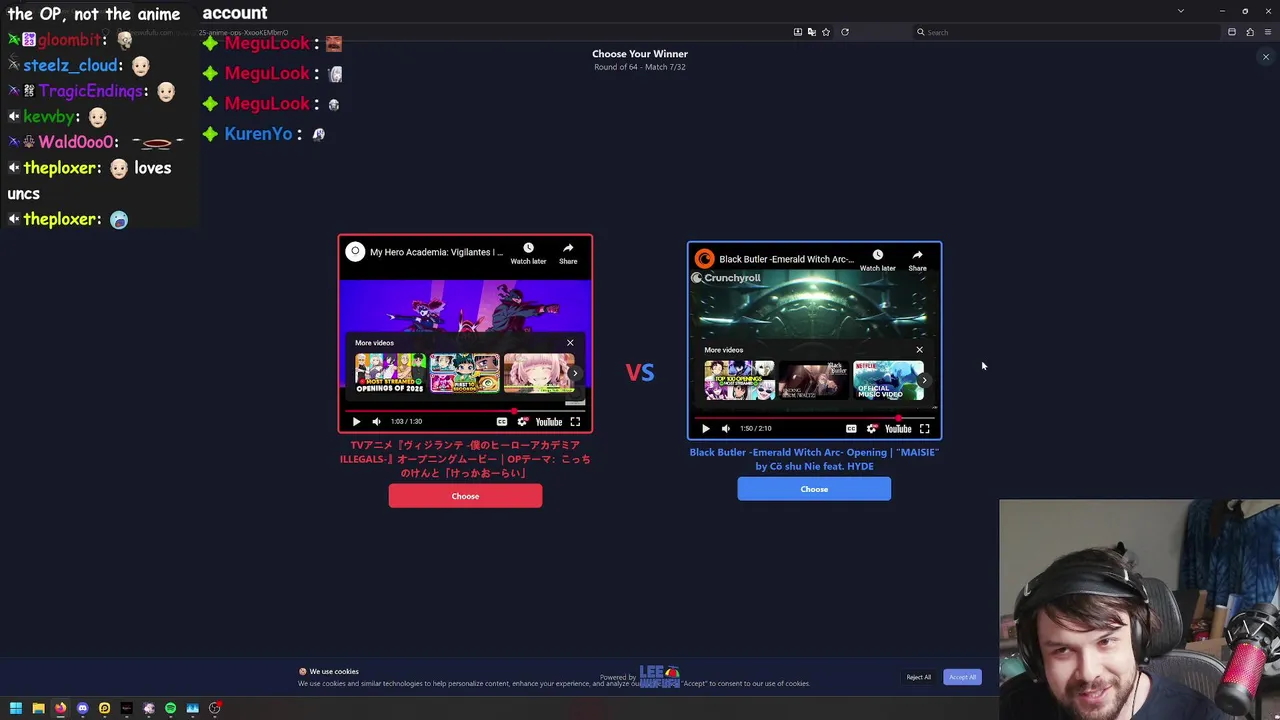Show next suggested videos on left player
This screenshot has height=720, width=1280.
(575, 374)
